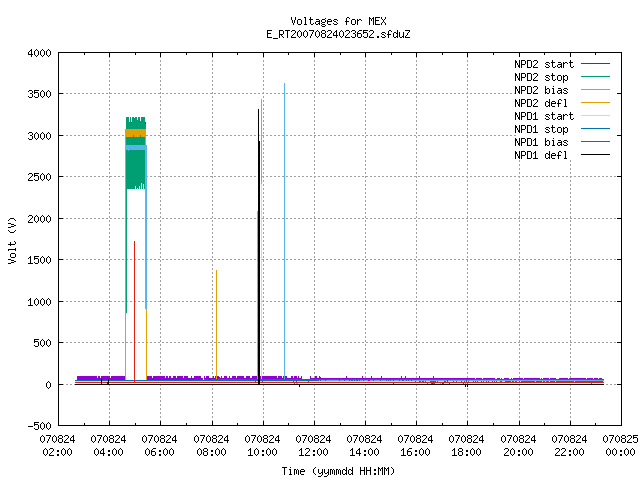Click the 070824 10:00 x-axis tick label

[262, 446]
